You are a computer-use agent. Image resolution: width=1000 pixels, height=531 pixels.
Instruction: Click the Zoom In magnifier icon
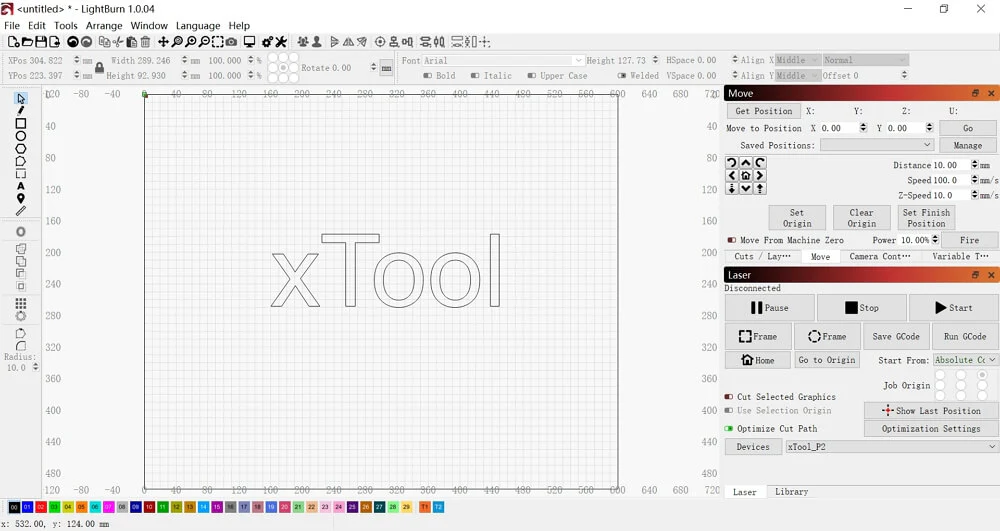click(191, 42)
